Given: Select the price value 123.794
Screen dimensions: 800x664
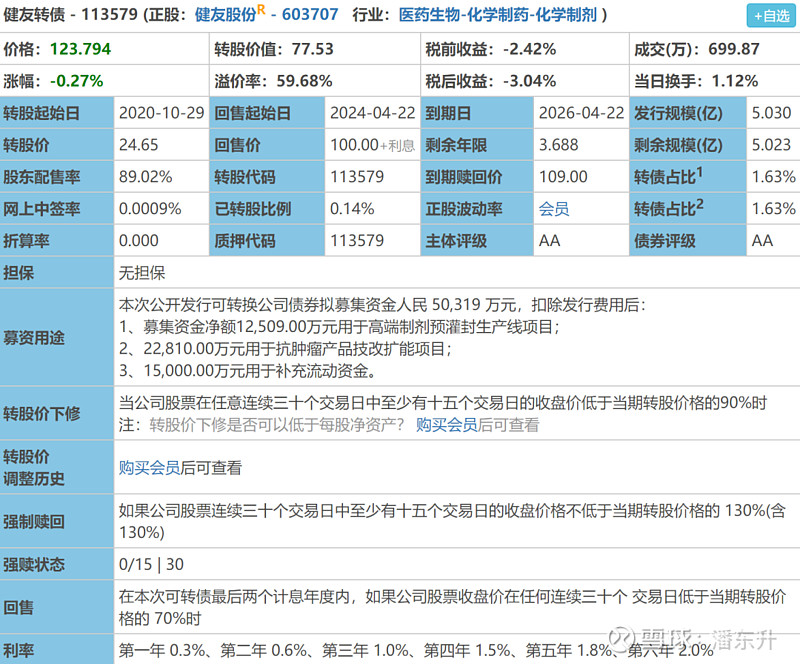Looking at the screenshot, I should (80, 49).
